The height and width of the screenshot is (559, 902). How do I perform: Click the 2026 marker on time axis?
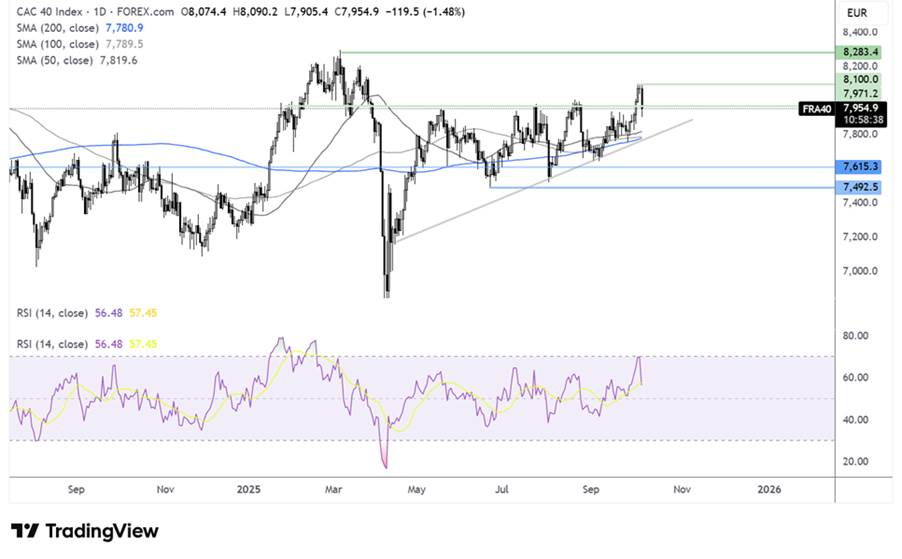coord(769,490)
